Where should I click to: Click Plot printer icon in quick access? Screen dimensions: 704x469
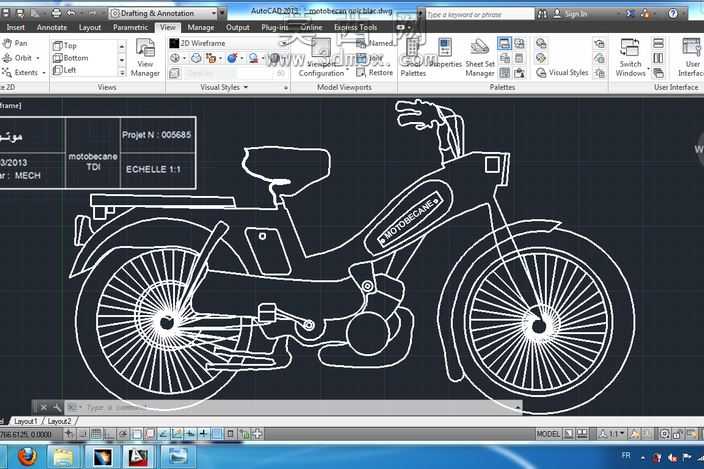(56, 13)
